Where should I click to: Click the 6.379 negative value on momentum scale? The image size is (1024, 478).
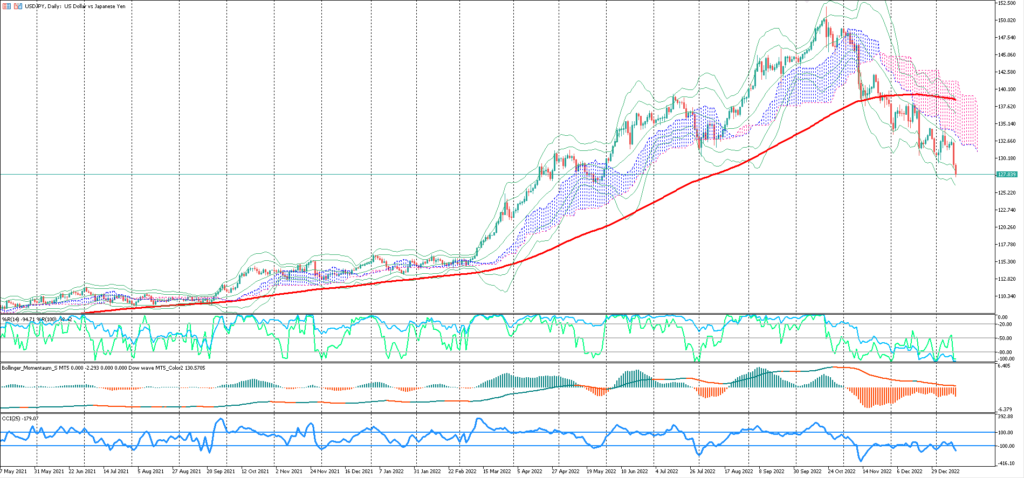coord(1005,409)
